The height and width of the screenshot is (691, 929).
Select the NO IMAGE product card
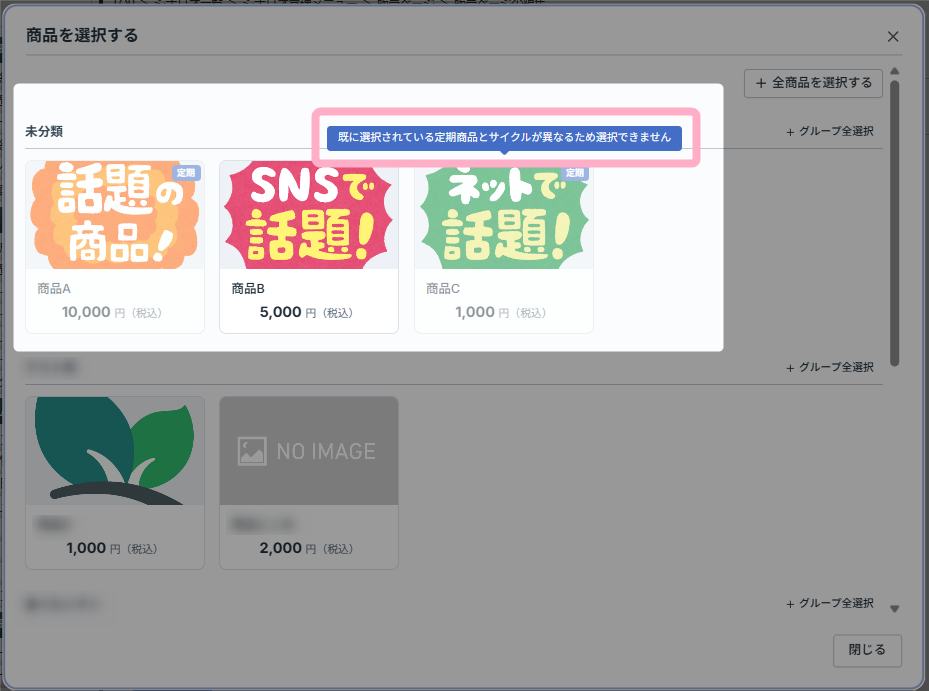(309, 483)
